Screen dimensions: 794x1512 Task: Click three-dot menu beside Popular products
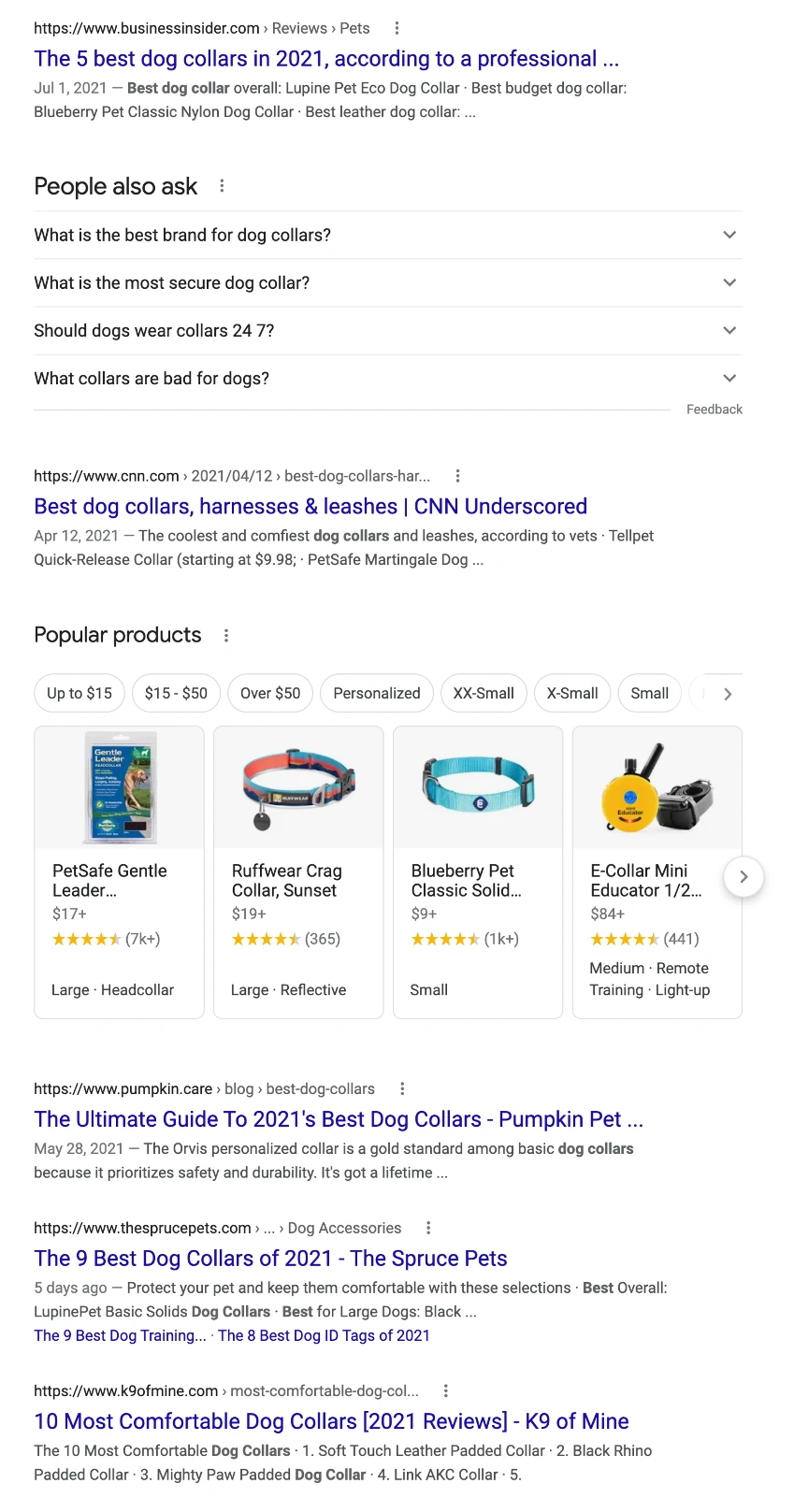pos(226,636)
